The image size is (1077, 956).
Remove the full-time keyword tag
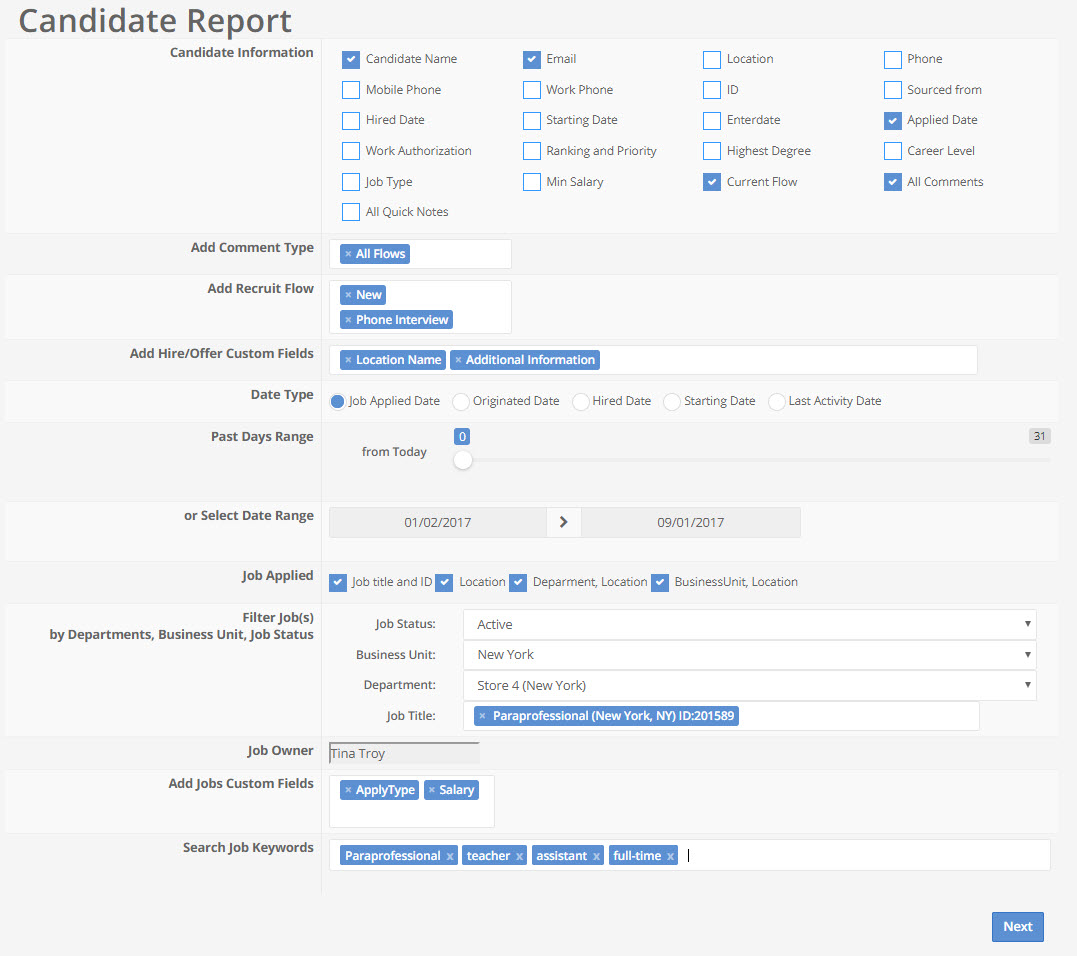pyautogui.click(x=670, y=855)
